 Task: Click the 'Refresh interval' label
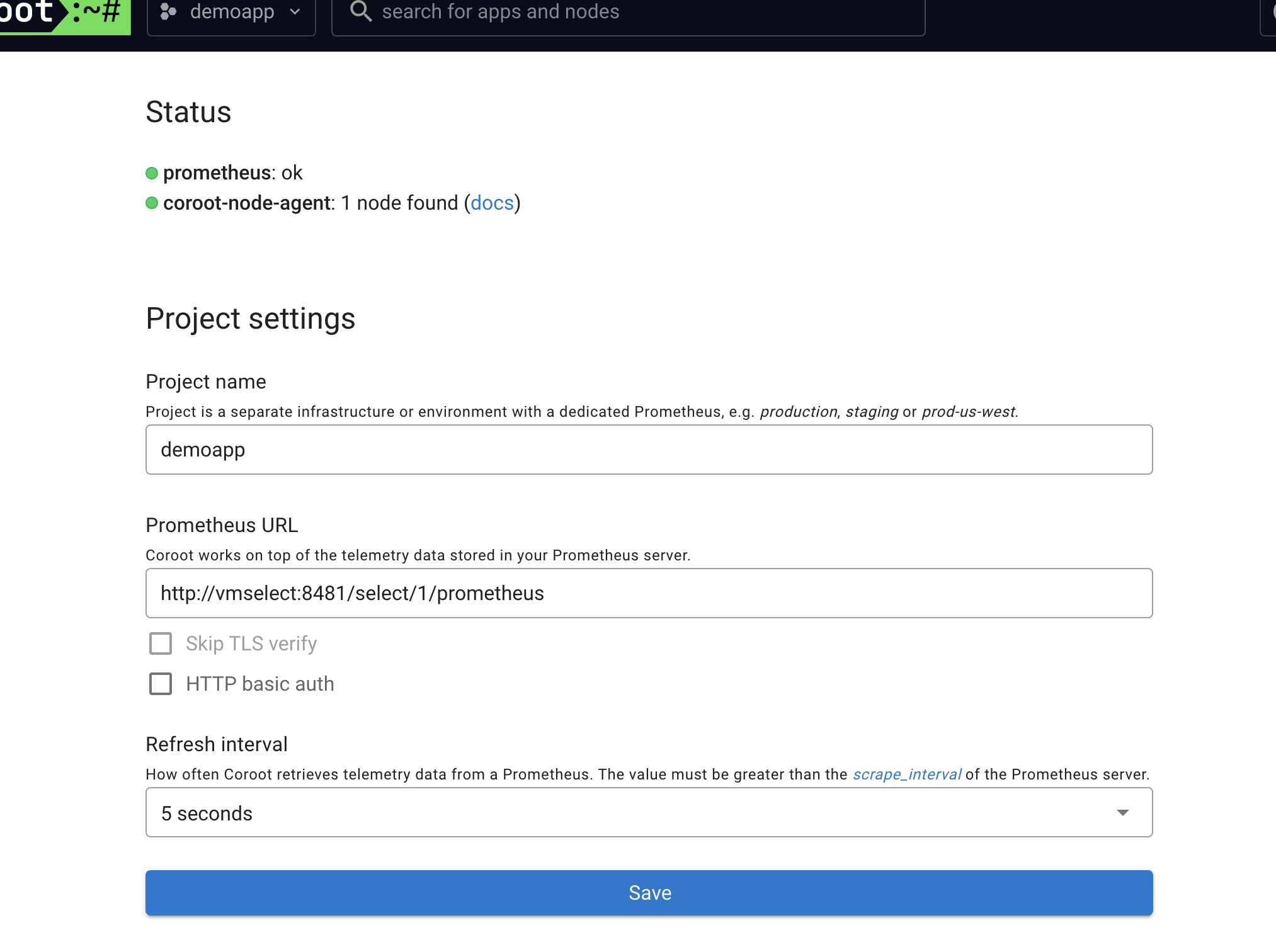coord(217,744)
